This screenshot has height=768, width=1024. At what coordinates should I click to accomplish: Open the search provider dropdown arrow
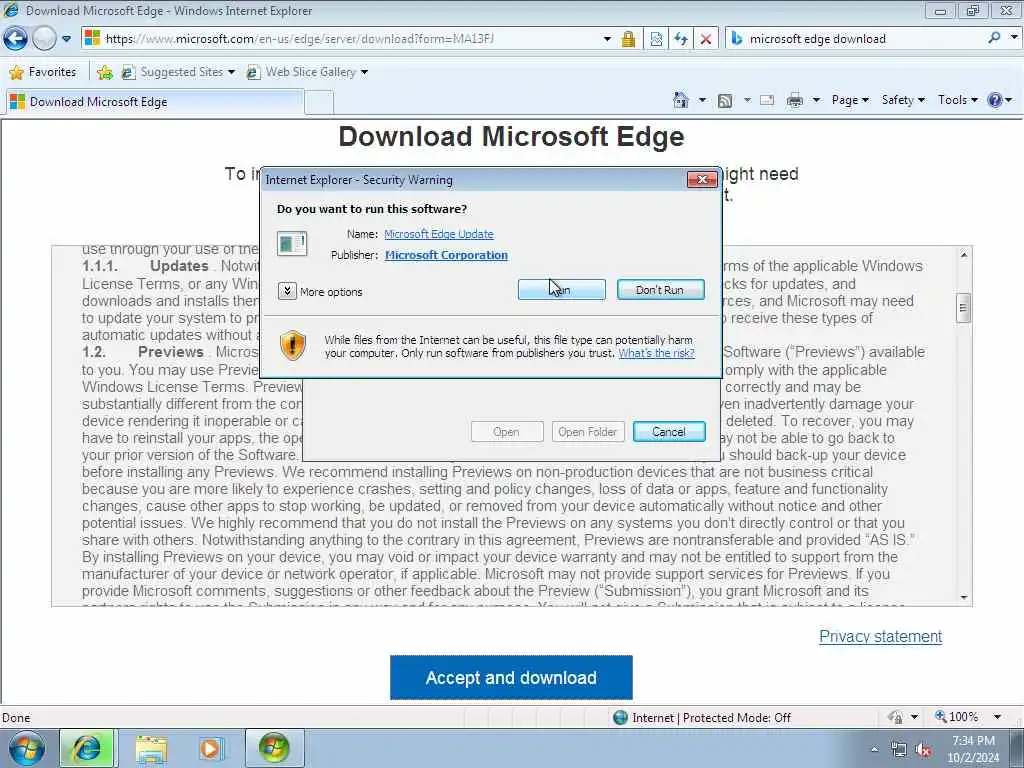(x=1014, y=38)
